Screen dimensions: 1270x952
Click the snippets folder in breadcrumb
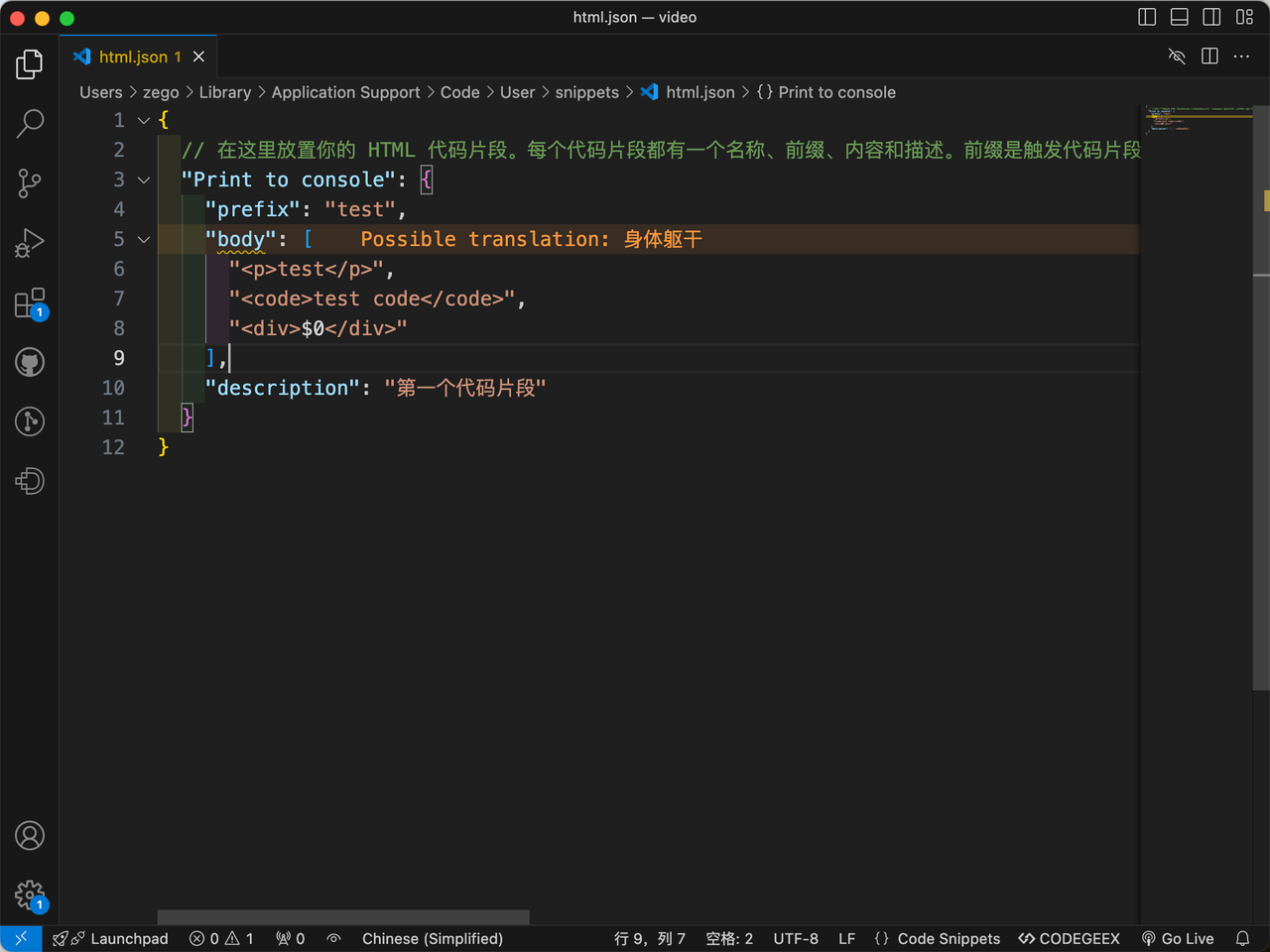pos(586,92)
